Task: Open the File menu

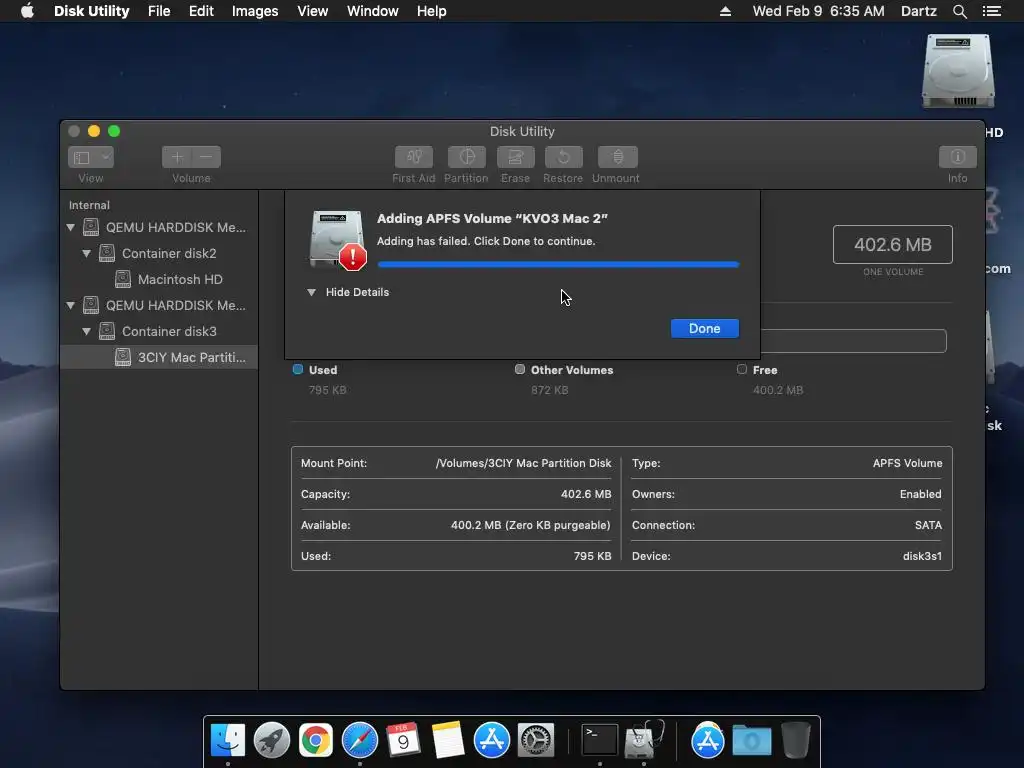Action: point(159,11)
